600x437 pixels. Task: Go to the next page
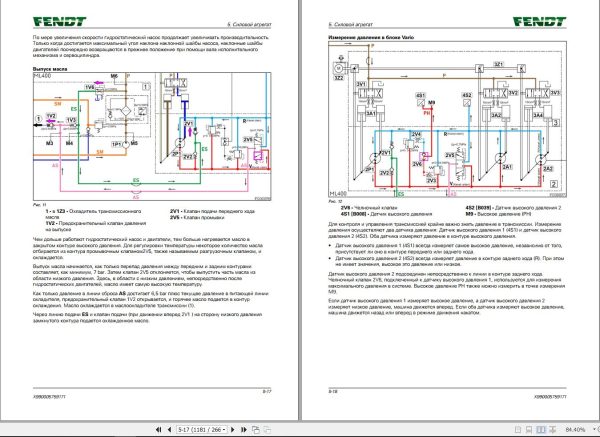coord(233,430)
